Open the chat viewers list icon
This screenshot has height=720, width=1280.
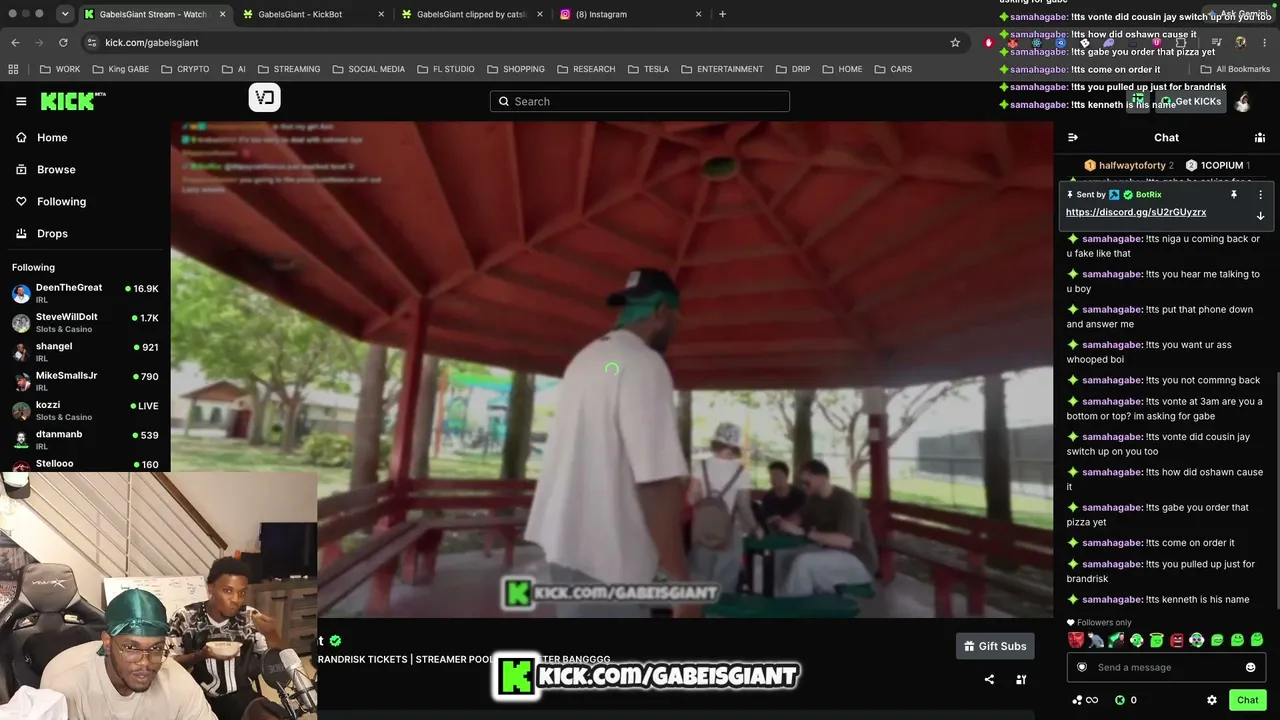pos(1260,138)
